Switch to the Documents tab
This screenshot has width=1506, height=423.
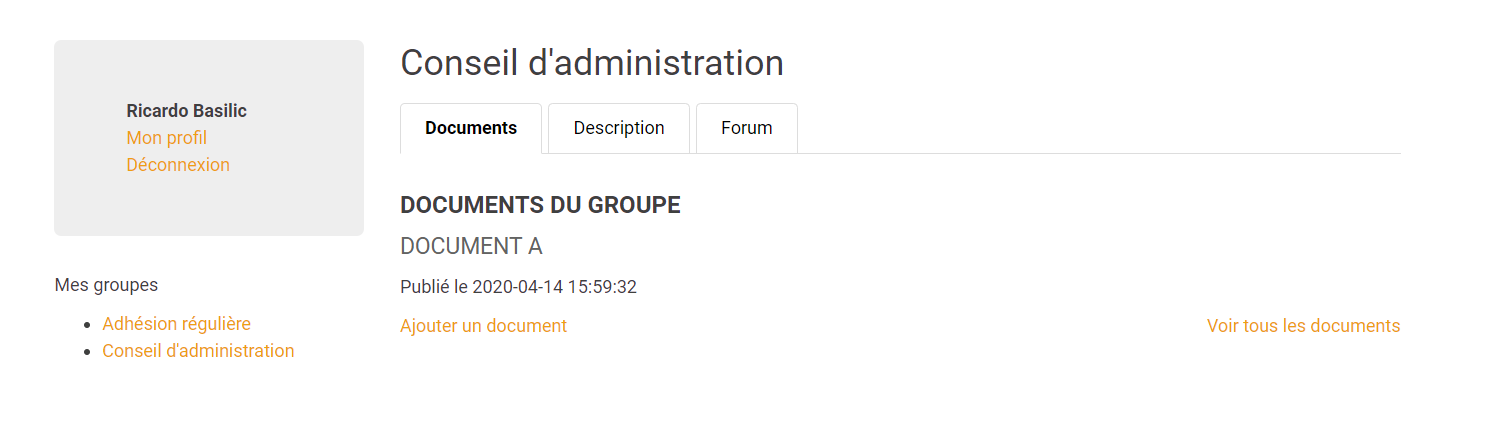(x=471, y=128)
